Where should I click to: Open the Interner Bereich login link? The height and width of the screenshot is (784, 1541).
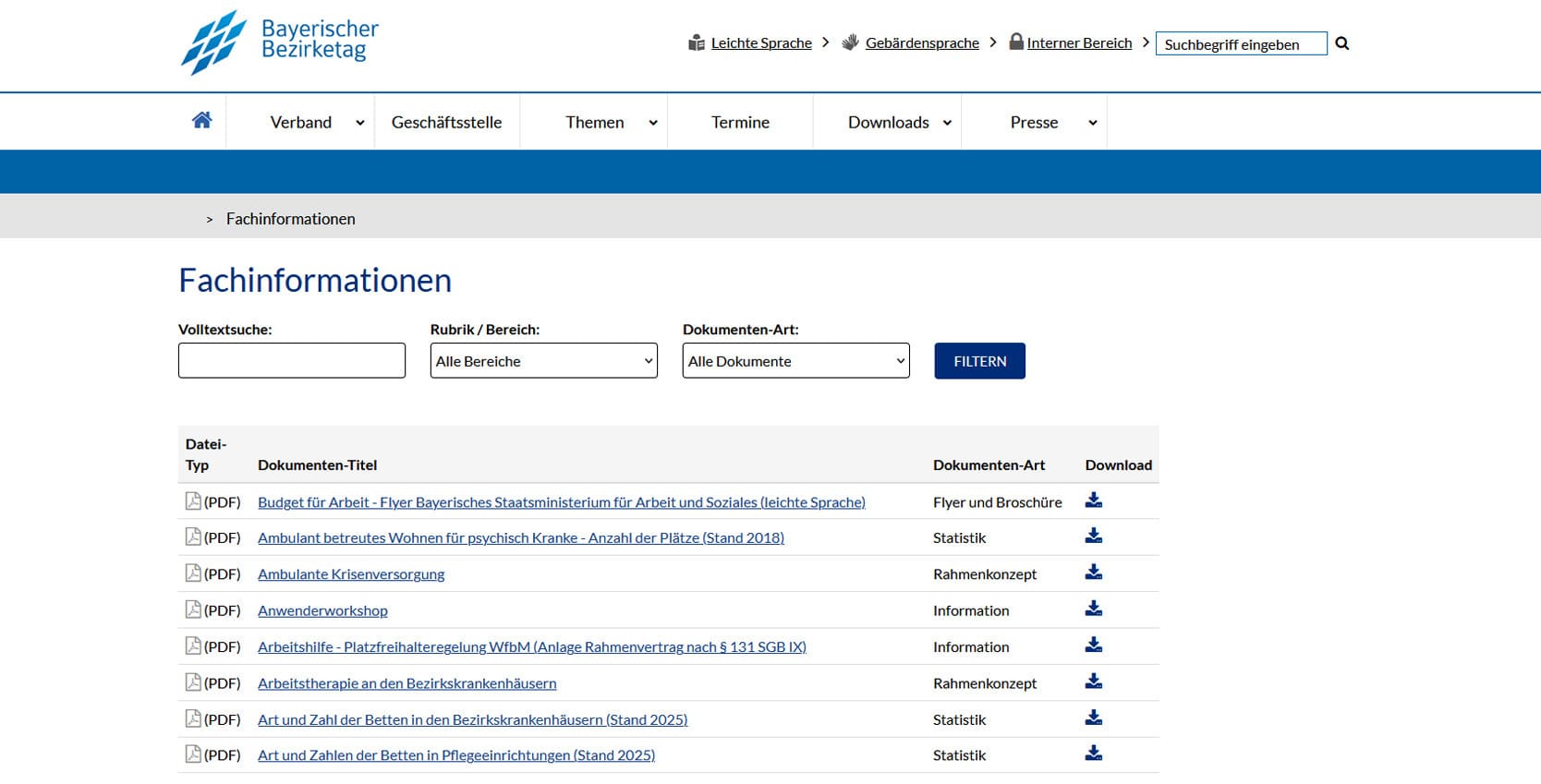pyautogui.click(x=1078, y=43)
